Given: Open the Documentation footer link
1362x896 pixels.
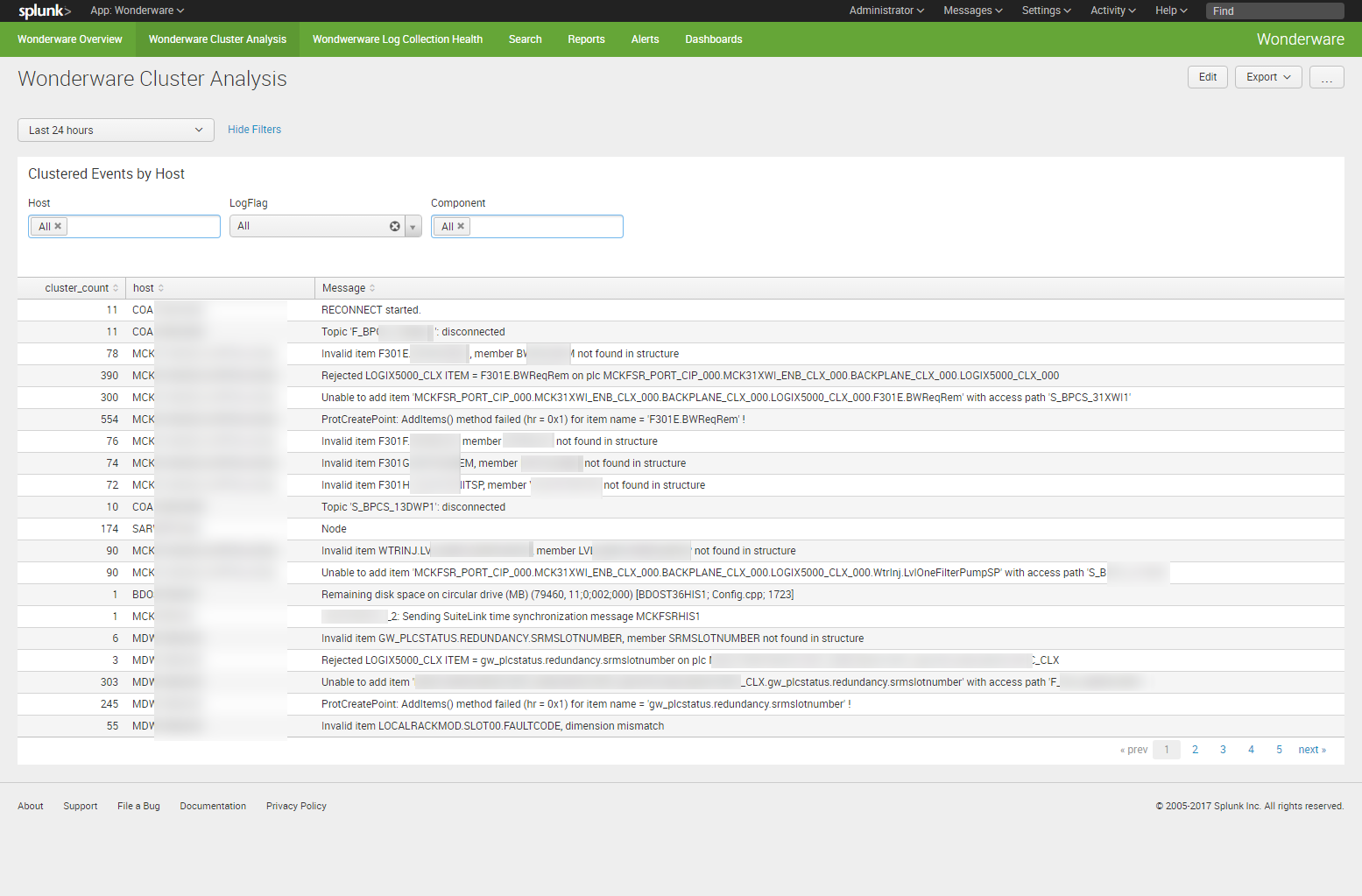Looking at the screenshot, I should coord(213,806).
